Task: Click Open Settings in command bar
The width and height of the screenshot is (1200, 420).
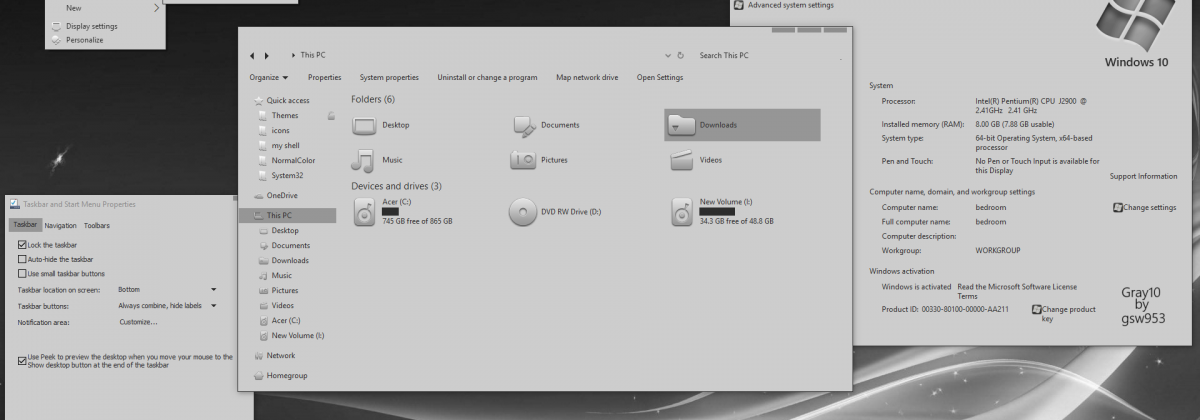Action: pyautogui.click(x=660, y=77)
